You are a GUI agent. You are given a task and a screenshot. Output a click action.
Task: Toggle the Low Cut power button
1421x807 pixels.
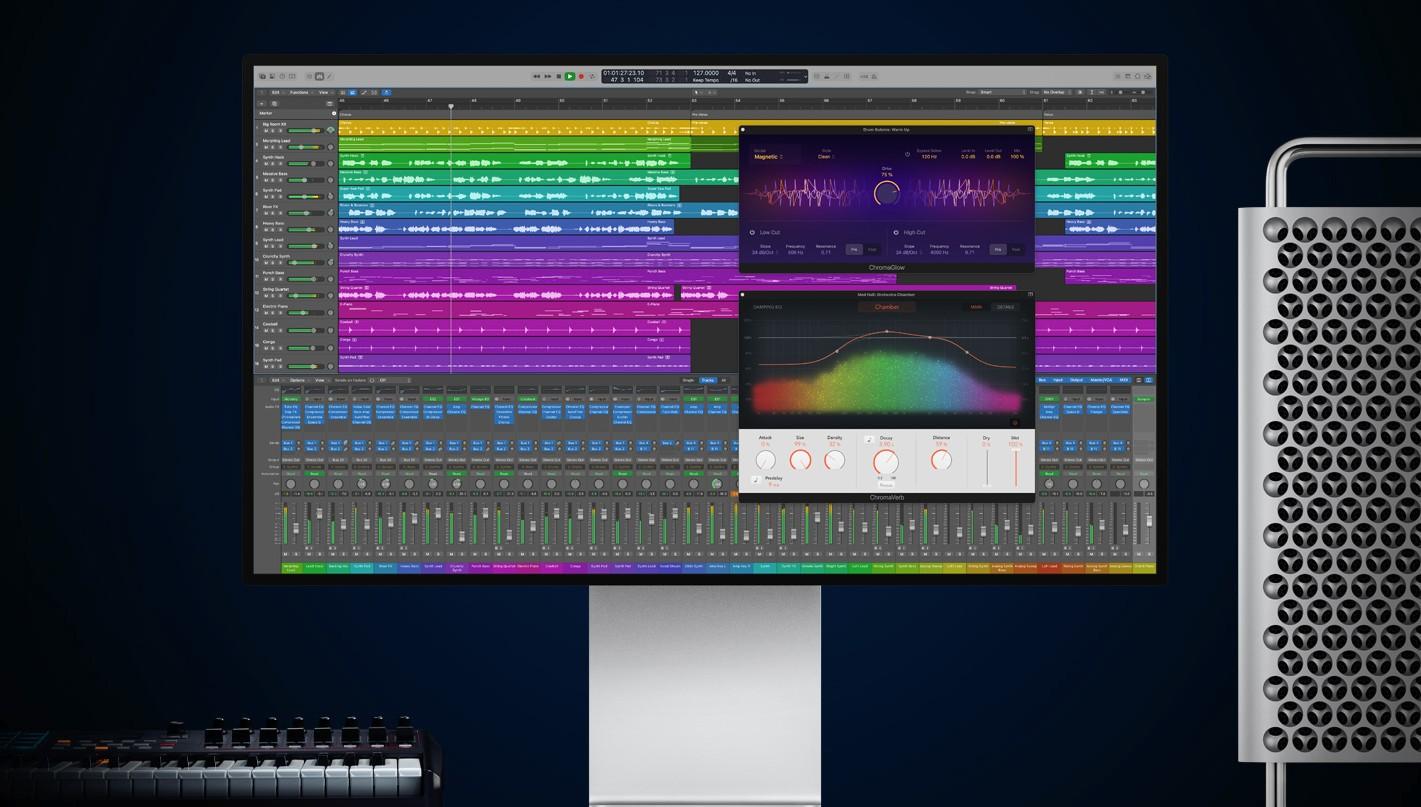pyautogui.click(x=752, y=232)
